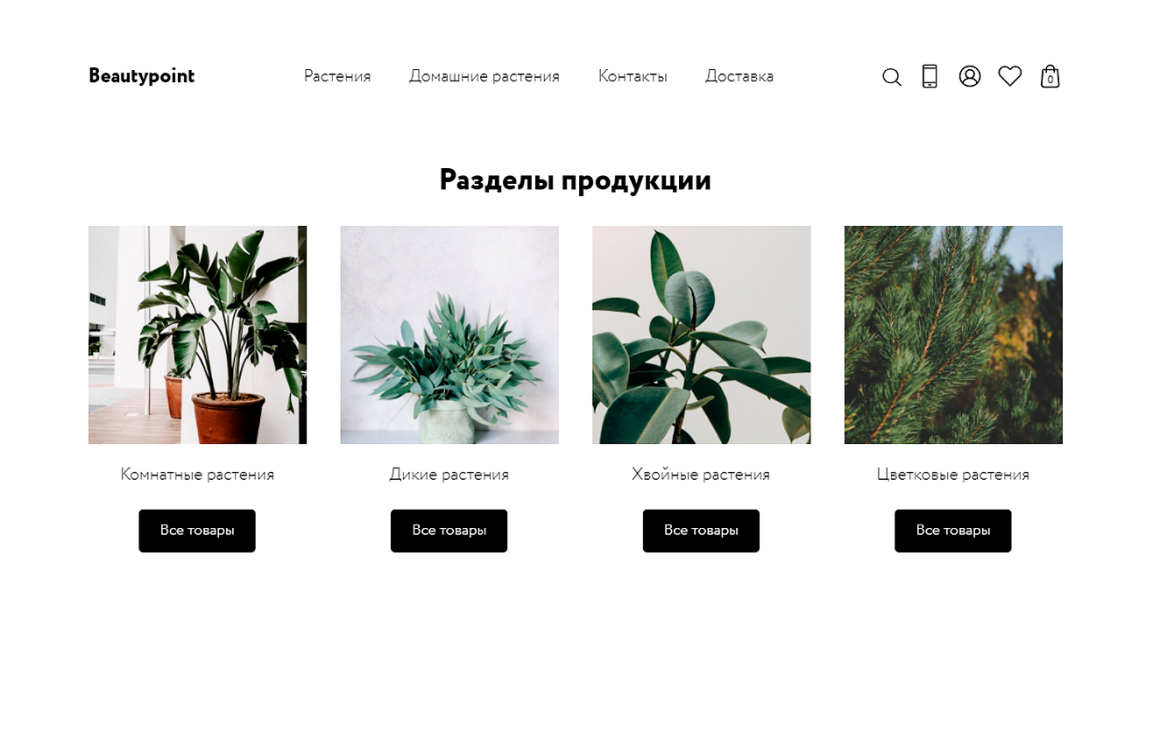Screen dimensions: 1160x753
Task: Click the mobile phone icon
Action: pyautogui.click(x=930, y=76)
